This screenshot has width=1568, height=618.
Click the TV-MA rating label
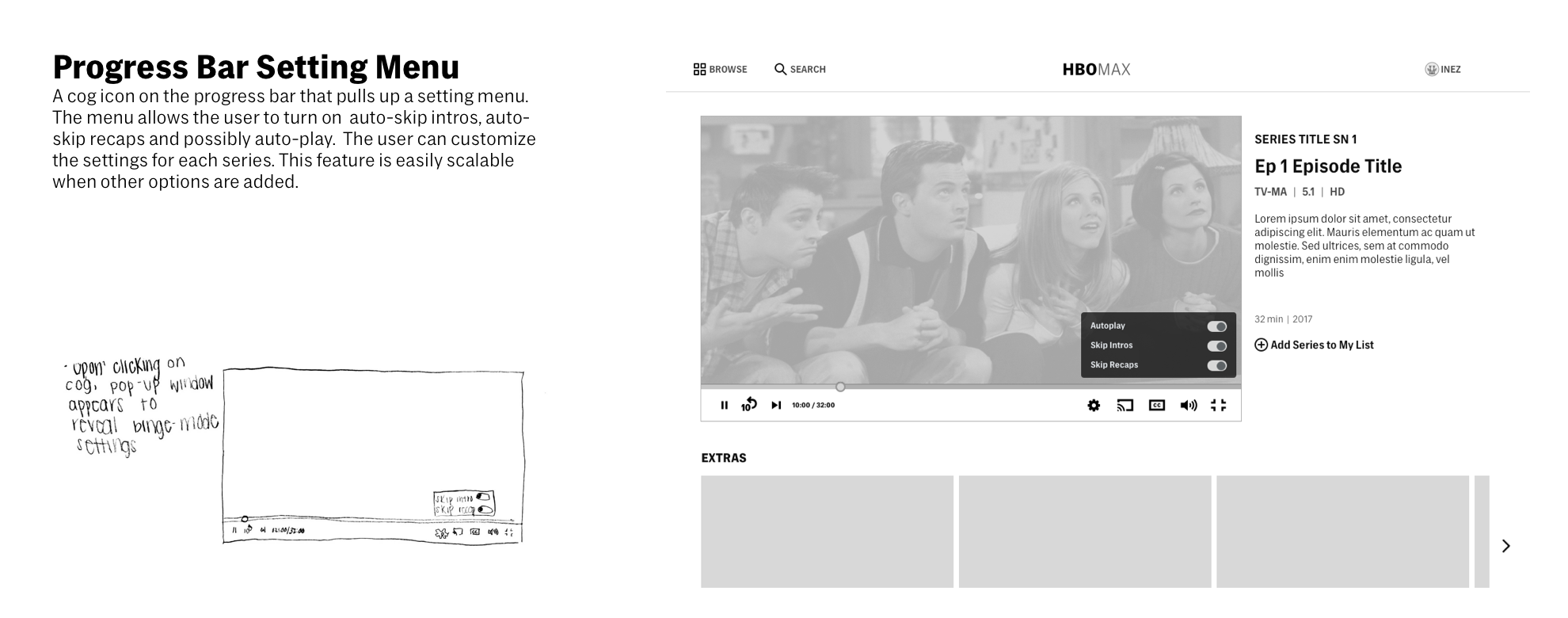tap(1270, 192)
